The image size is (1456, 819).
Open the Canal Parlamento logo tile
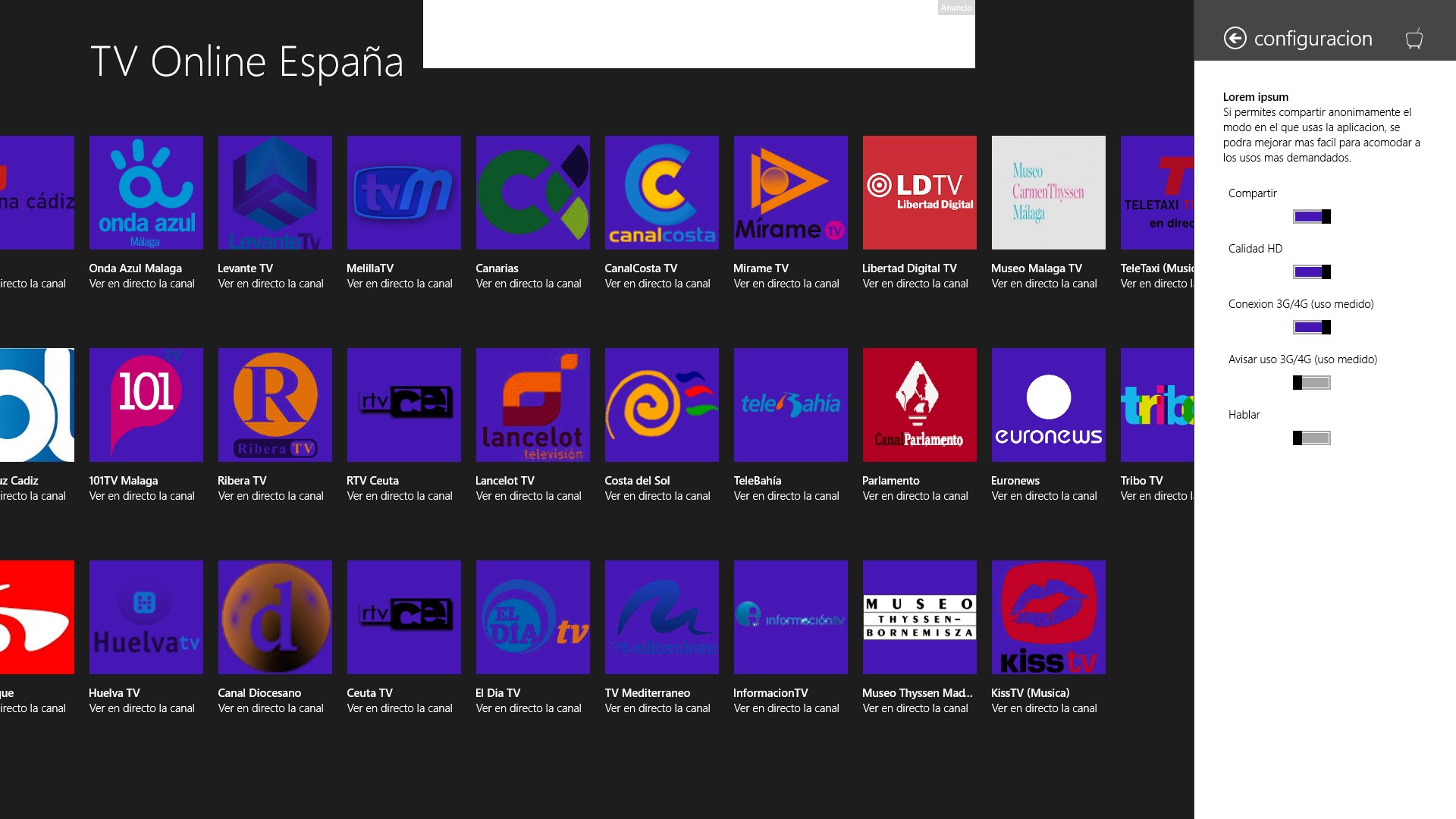click(x=920, y=405)
